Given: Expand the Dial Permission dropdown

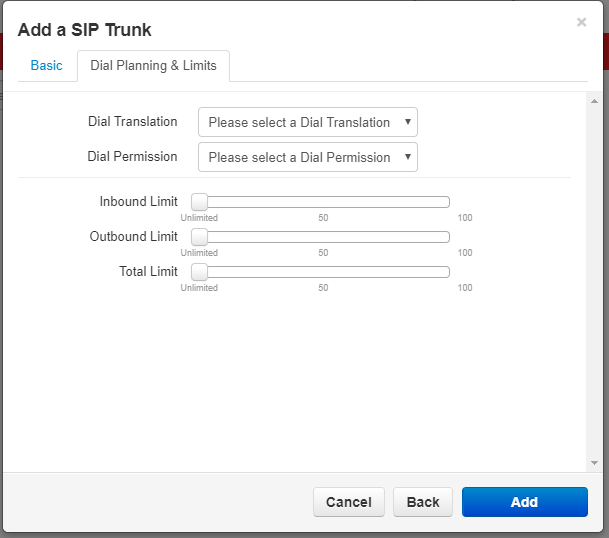Looking at the screenshot, I should 307,157.
